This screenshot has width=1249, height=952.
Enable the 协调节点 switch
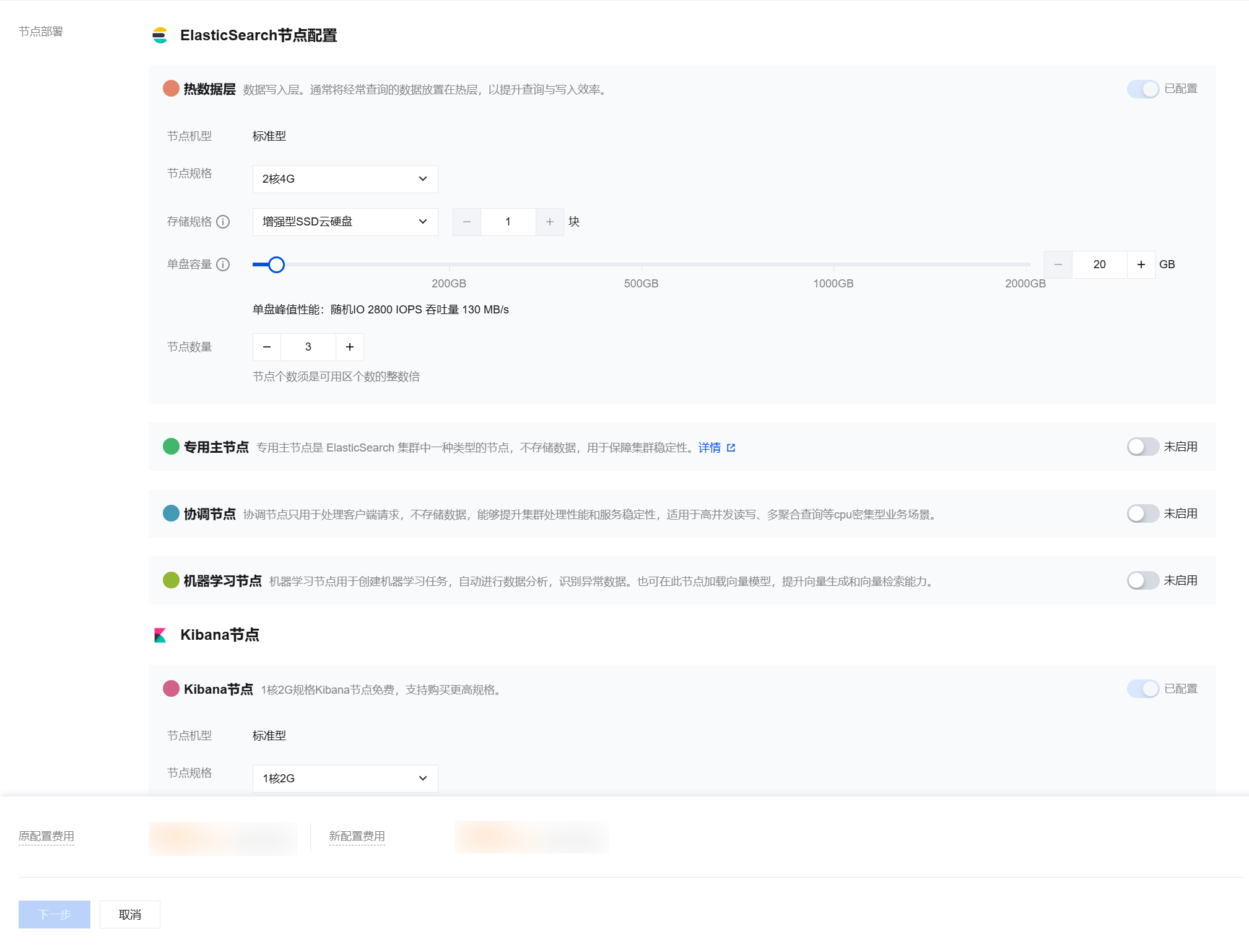(x=1142, y=513)
